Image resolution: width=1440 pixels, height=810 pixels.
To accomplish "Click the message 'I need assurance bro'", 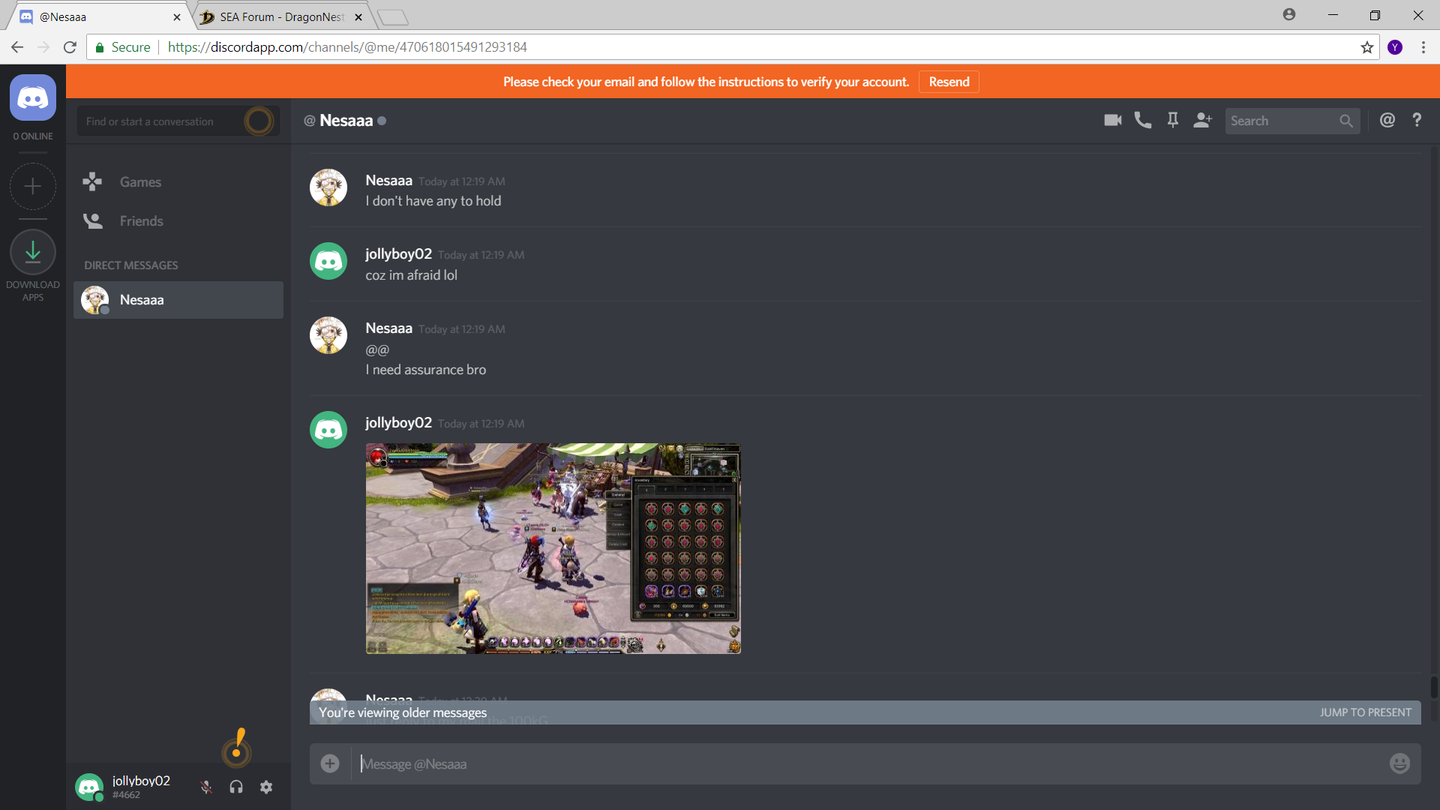I will 426,370.
